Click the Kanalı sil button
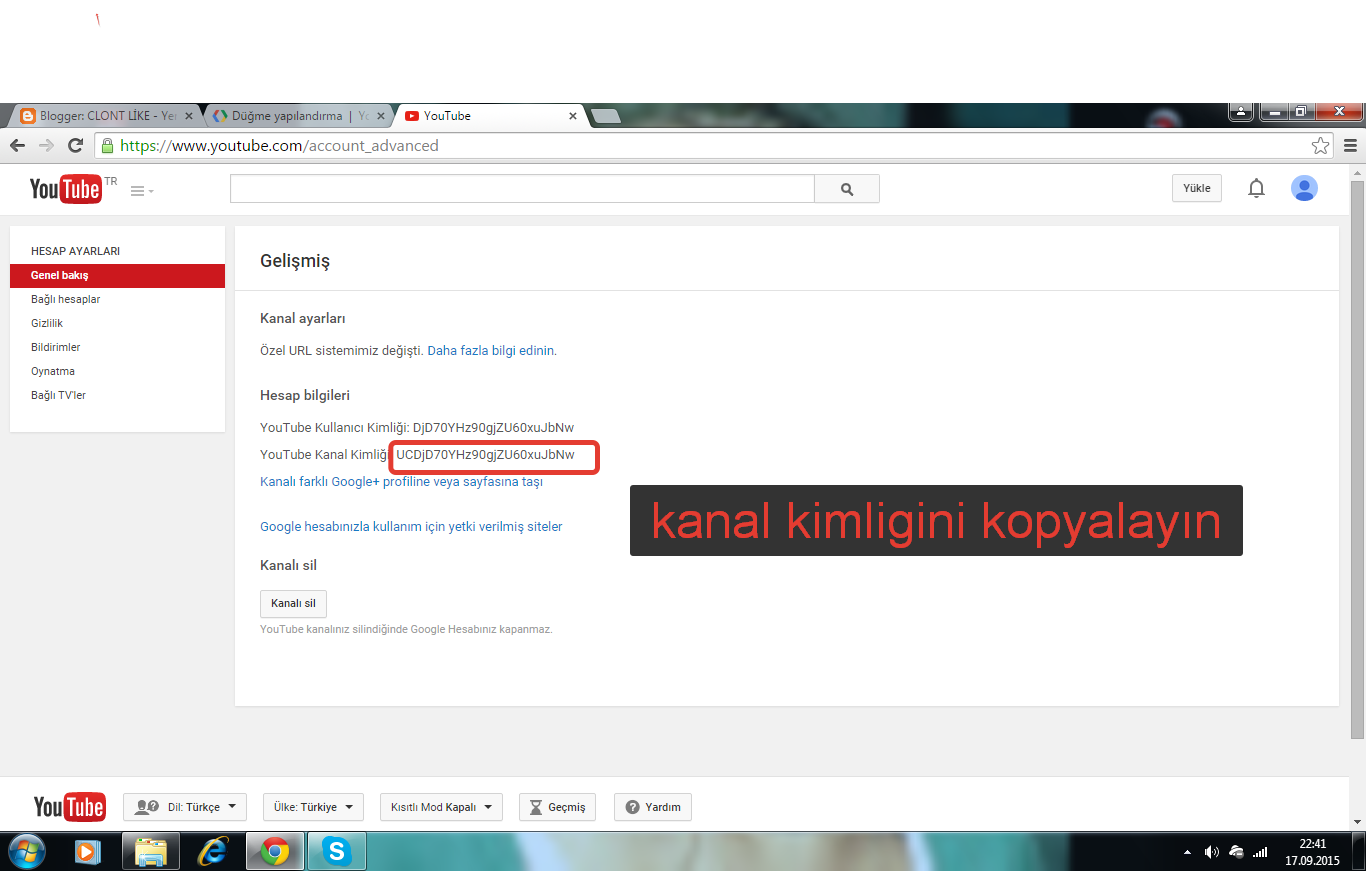The image size is (1366, 871). [293, 603]
